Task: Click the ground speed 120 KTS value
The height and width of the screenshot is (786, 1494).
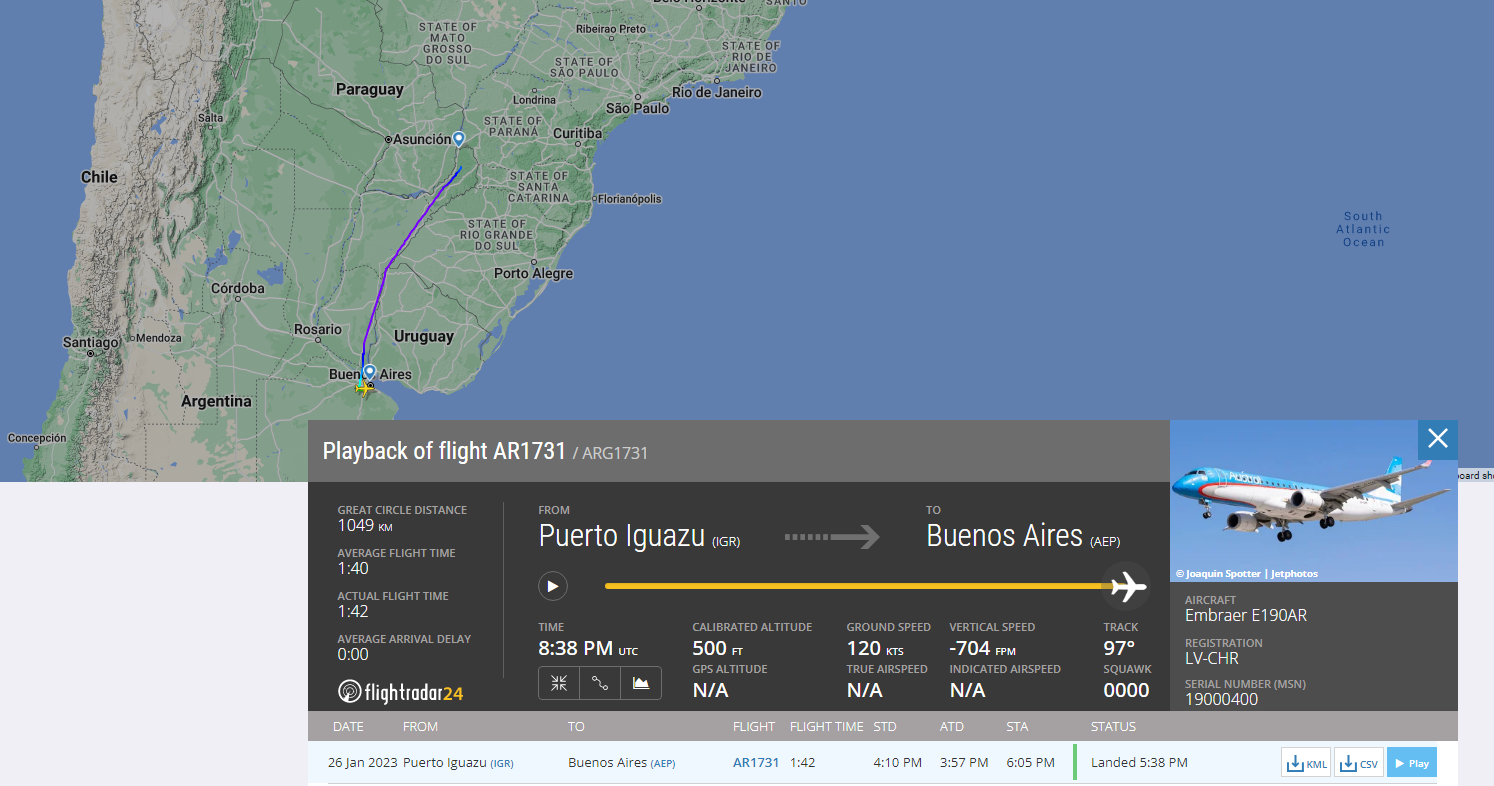Action: pyautogui.click(x=875, y=648)
